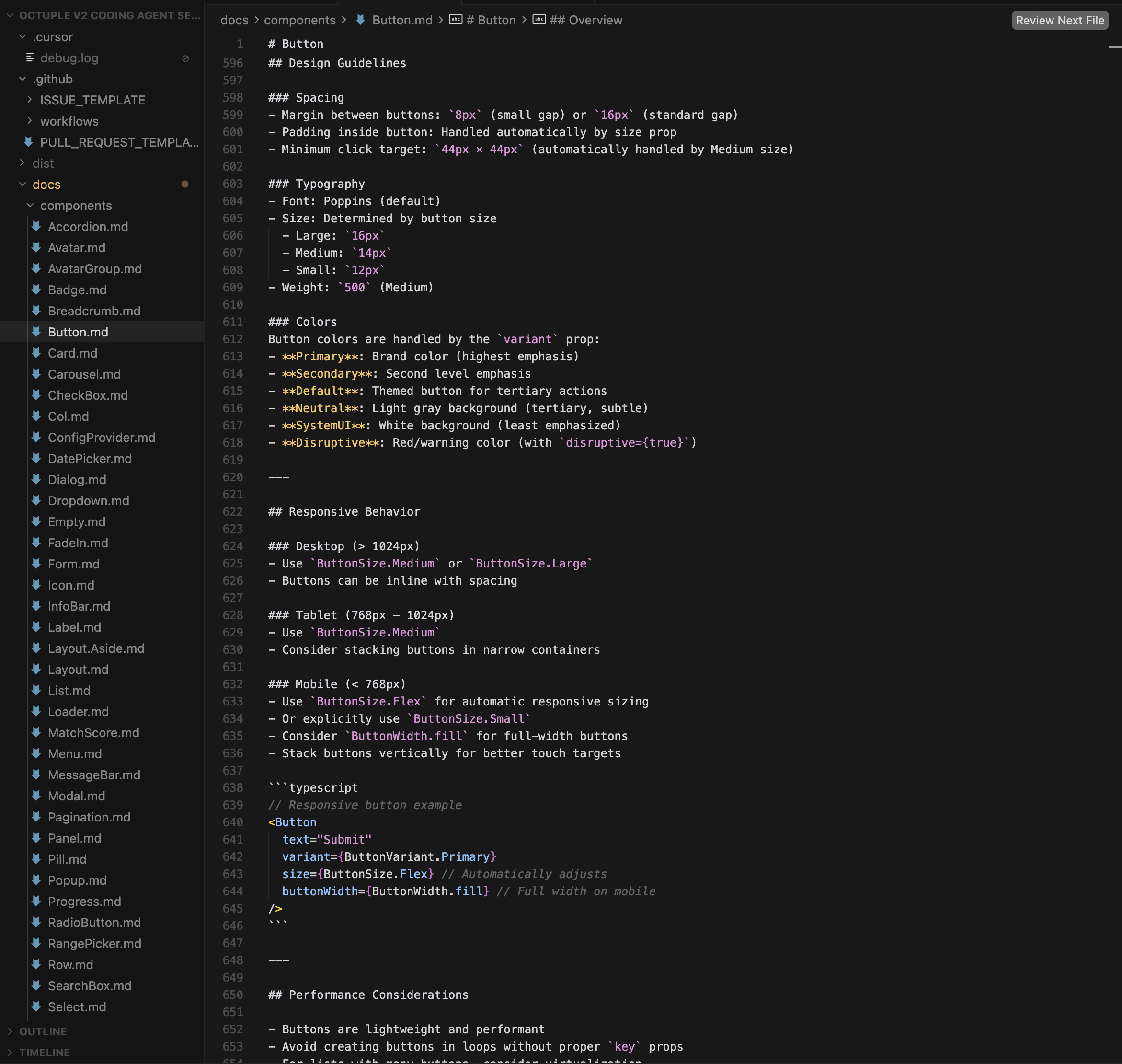Click the file icon next to PULL_REQUEST_TEMPLATE

pyautogui.click(x=28, y=142)
